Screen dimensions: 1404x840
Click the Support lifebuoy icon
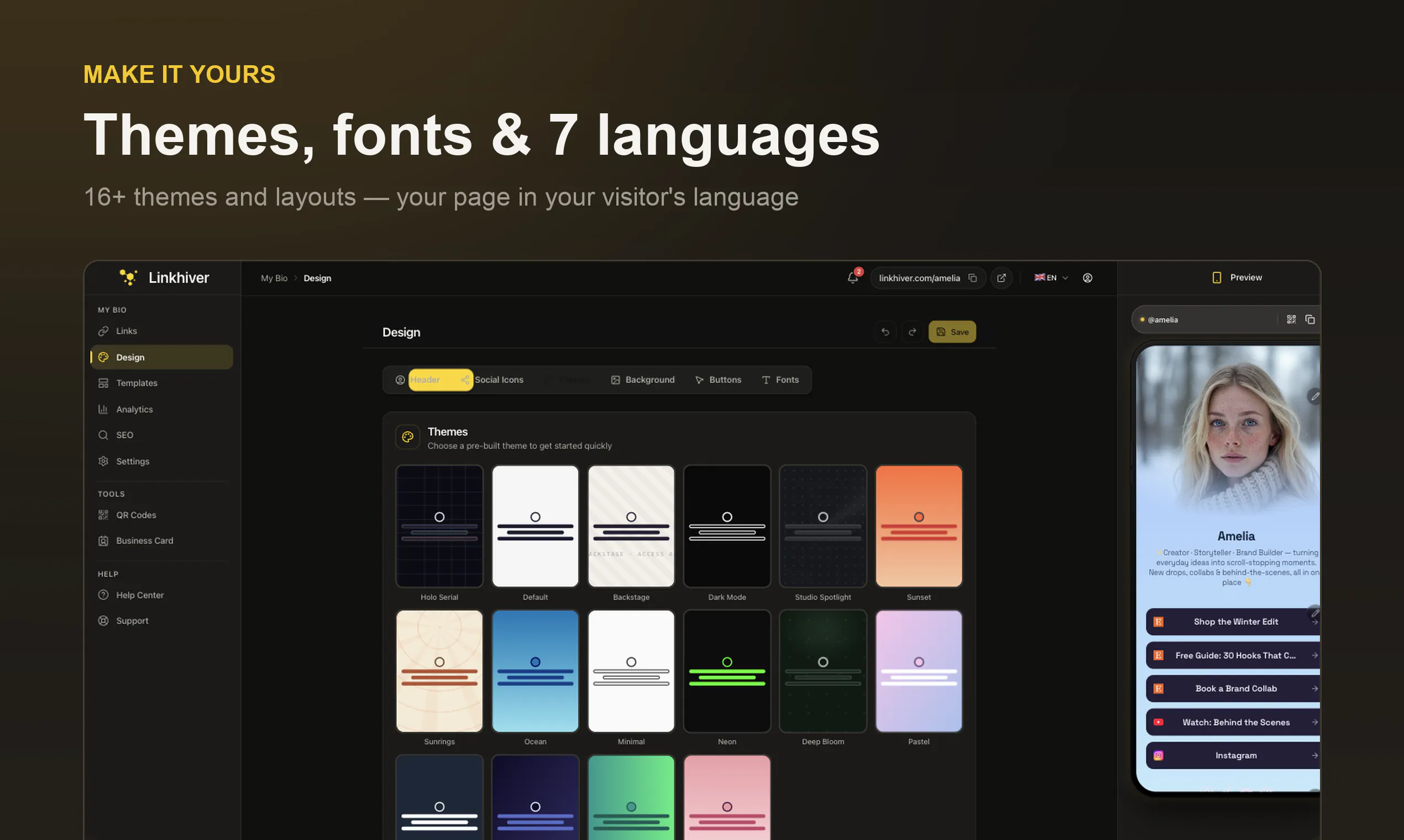pyautogui.click(x=103, y=621)
